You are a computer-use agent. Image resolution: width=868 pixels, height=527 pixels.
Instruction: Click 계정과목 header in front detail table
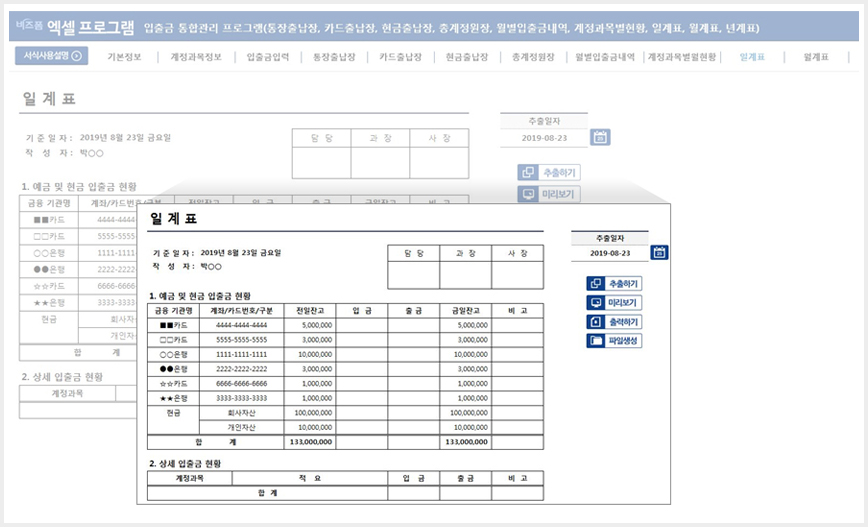[189, 478]
